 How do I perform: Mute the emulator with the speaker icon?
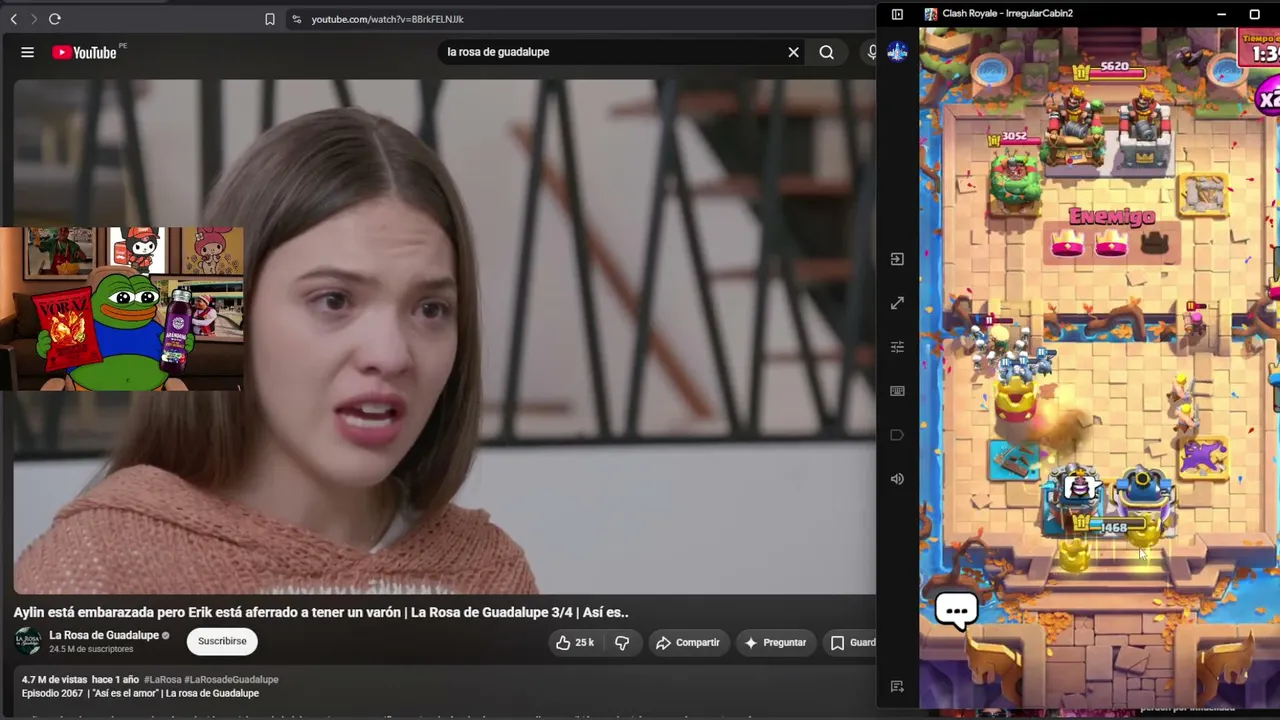pos(897,479)
